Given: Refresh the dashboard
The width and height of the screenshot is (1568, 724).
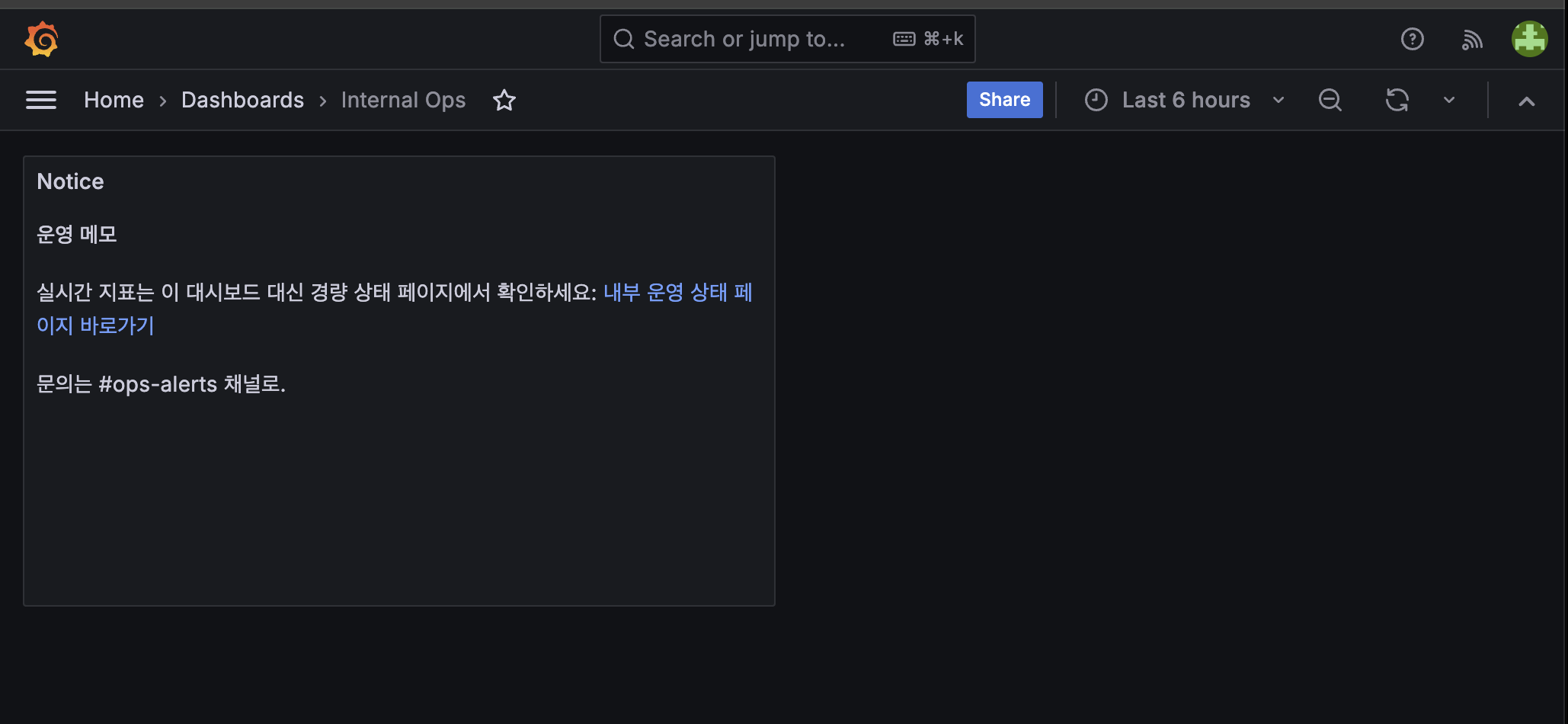Looking at the screenshot, I should tap(1397, 100).
